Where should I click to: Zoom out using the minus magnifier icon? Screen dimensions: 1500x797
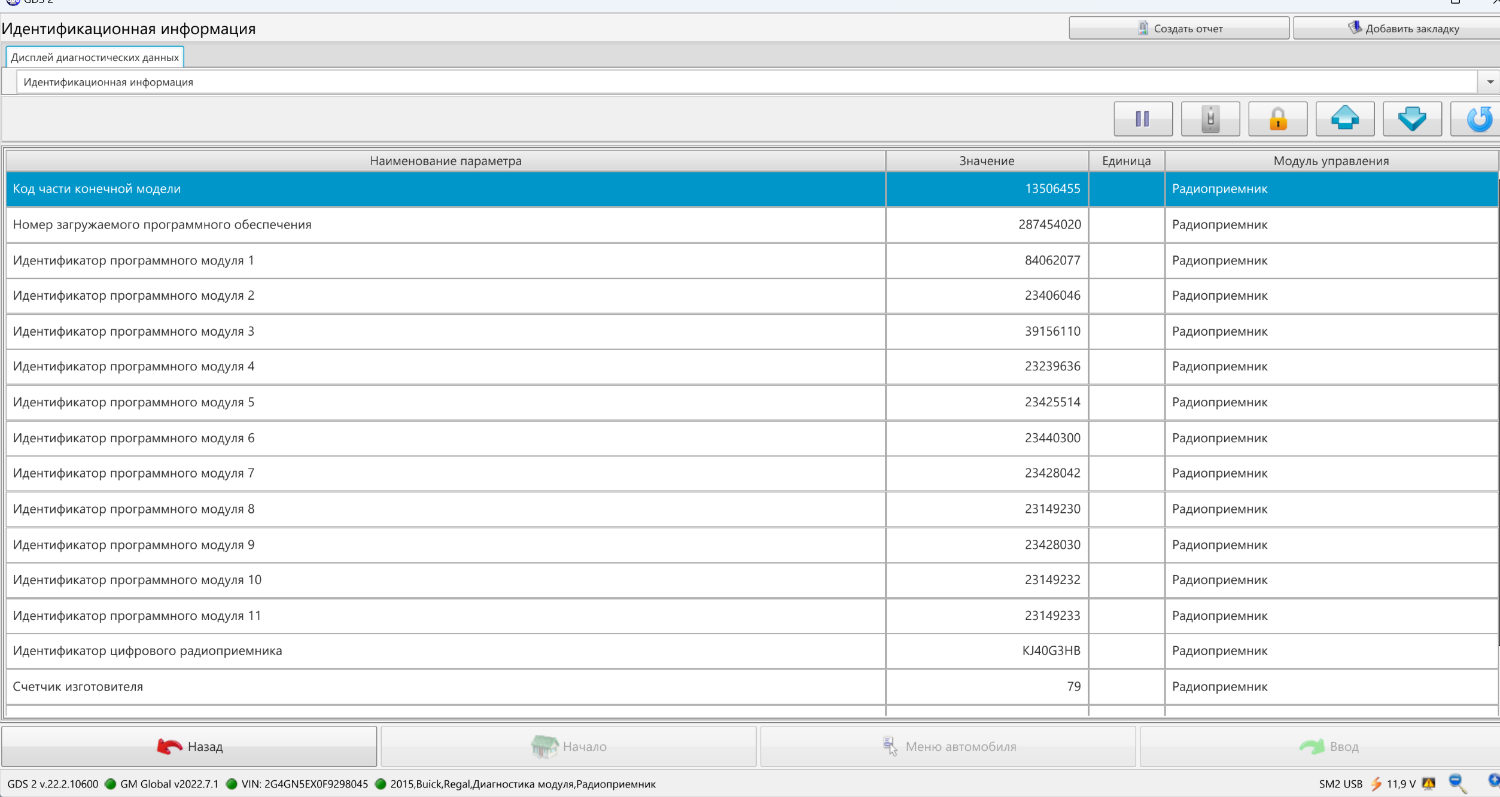click(1457, 783)
